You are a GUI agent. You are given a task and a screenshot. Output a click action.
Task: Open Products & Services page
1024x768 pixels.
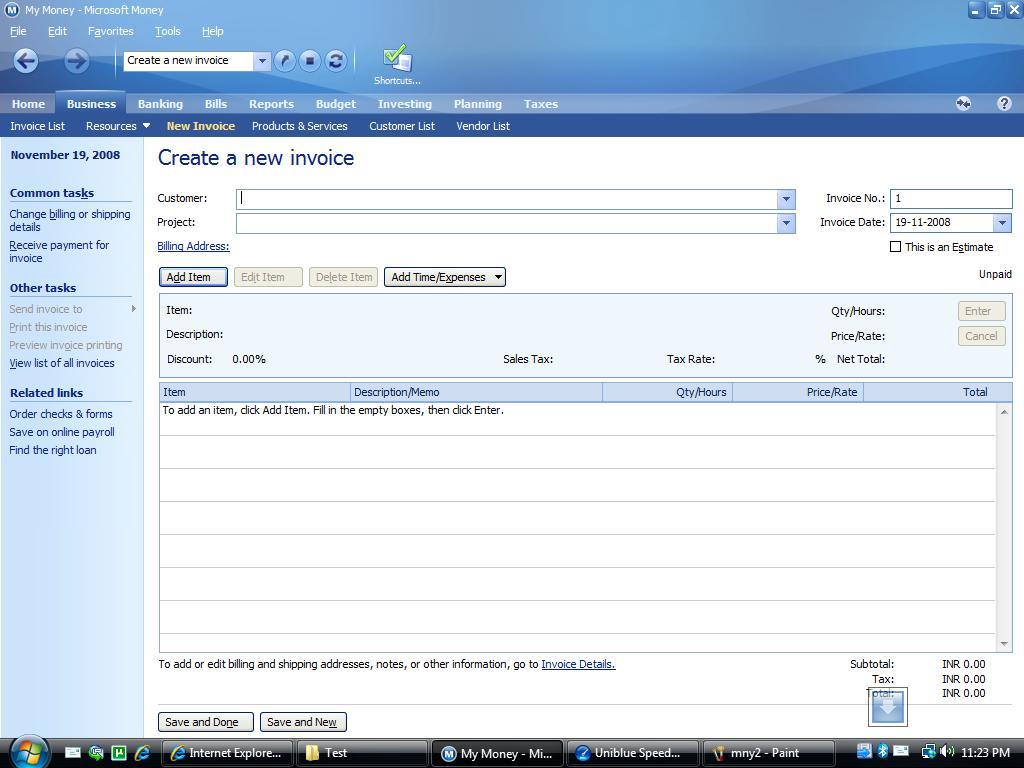click(x=299, y=126)
